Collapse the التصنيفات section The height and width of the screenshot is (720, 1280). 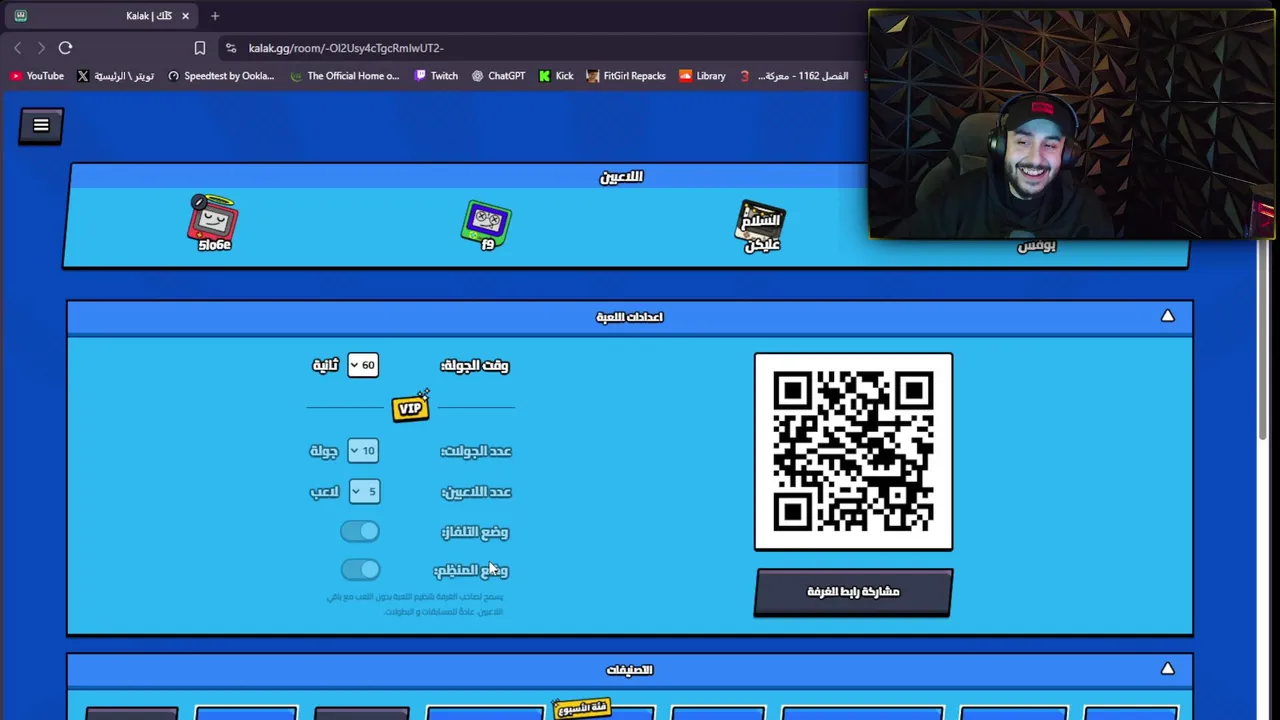click(x=1167, y=668)
